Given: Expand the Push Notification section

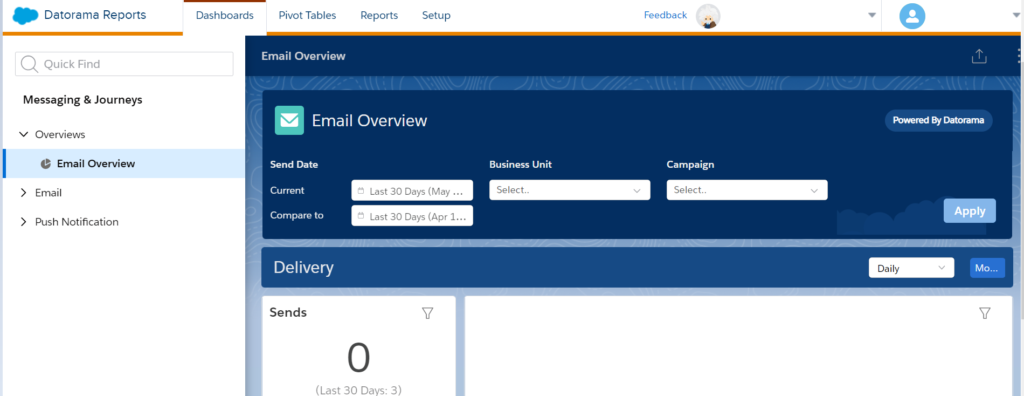Looking at the screenshot, I should click(x=24, y=222).
